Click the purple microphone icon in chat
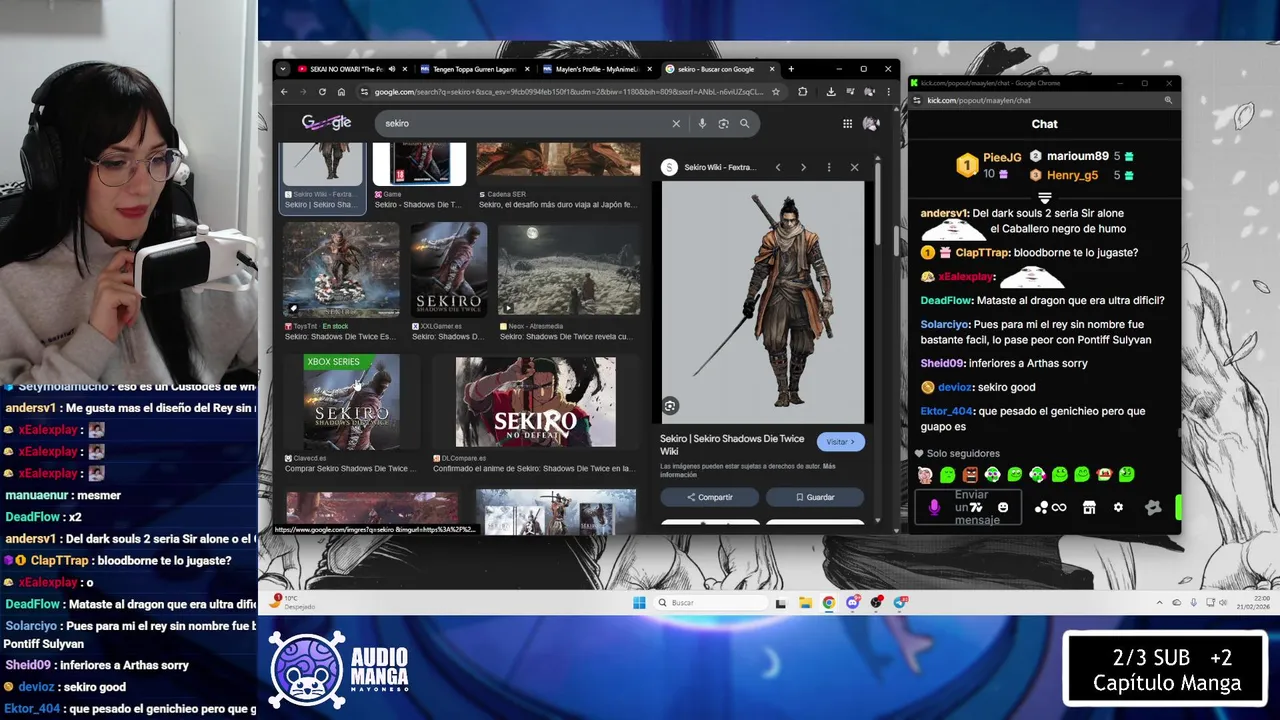The height and width of the screenshot is (720, 1280). pos(934,507)
